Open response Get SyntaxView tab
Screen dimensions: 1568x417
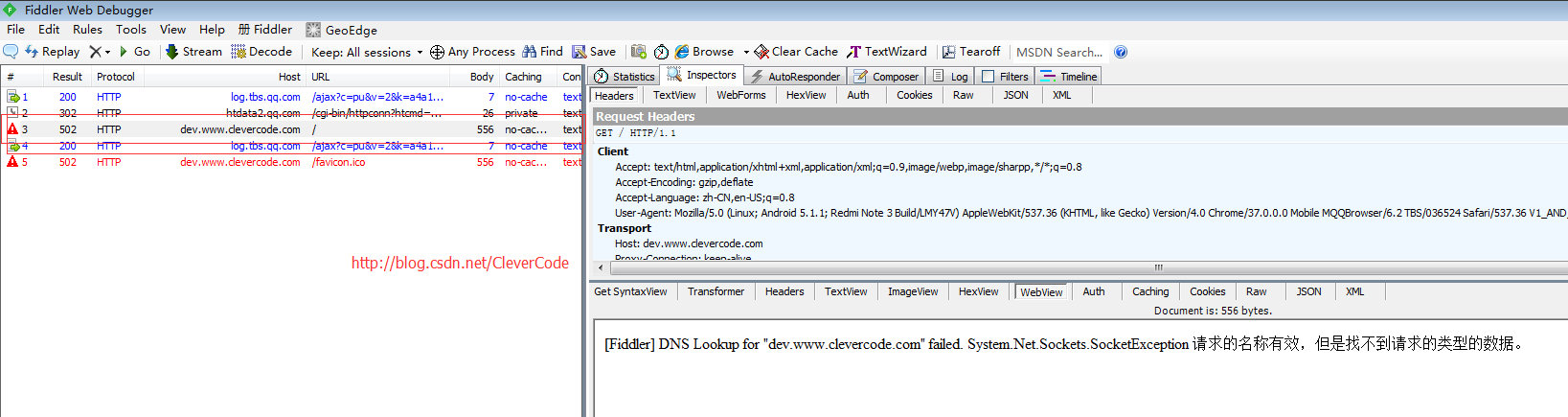pos(630,291)
